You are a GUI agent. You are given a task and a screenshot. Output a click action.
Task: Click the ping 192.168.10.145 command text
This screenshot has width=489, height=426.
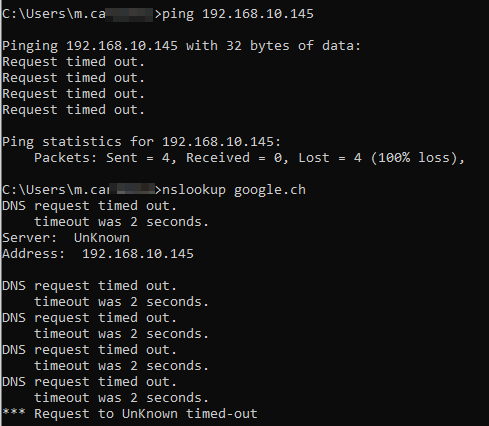(x=238, y=14)
